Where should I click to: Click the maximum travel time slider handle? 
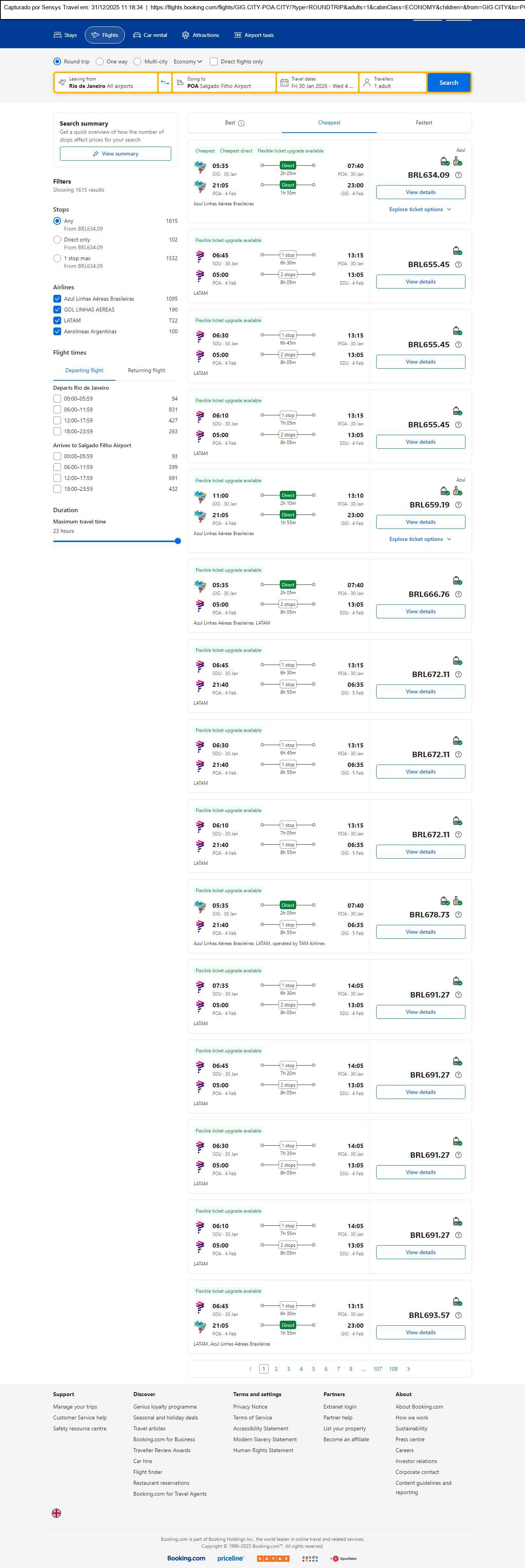click(178, 541)
